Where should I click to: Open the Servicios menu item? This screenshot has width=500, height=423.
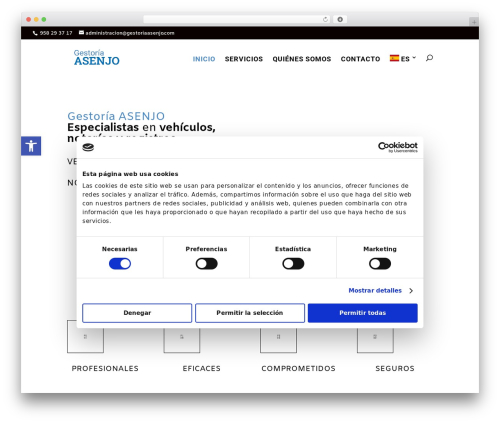coord(244,59)
